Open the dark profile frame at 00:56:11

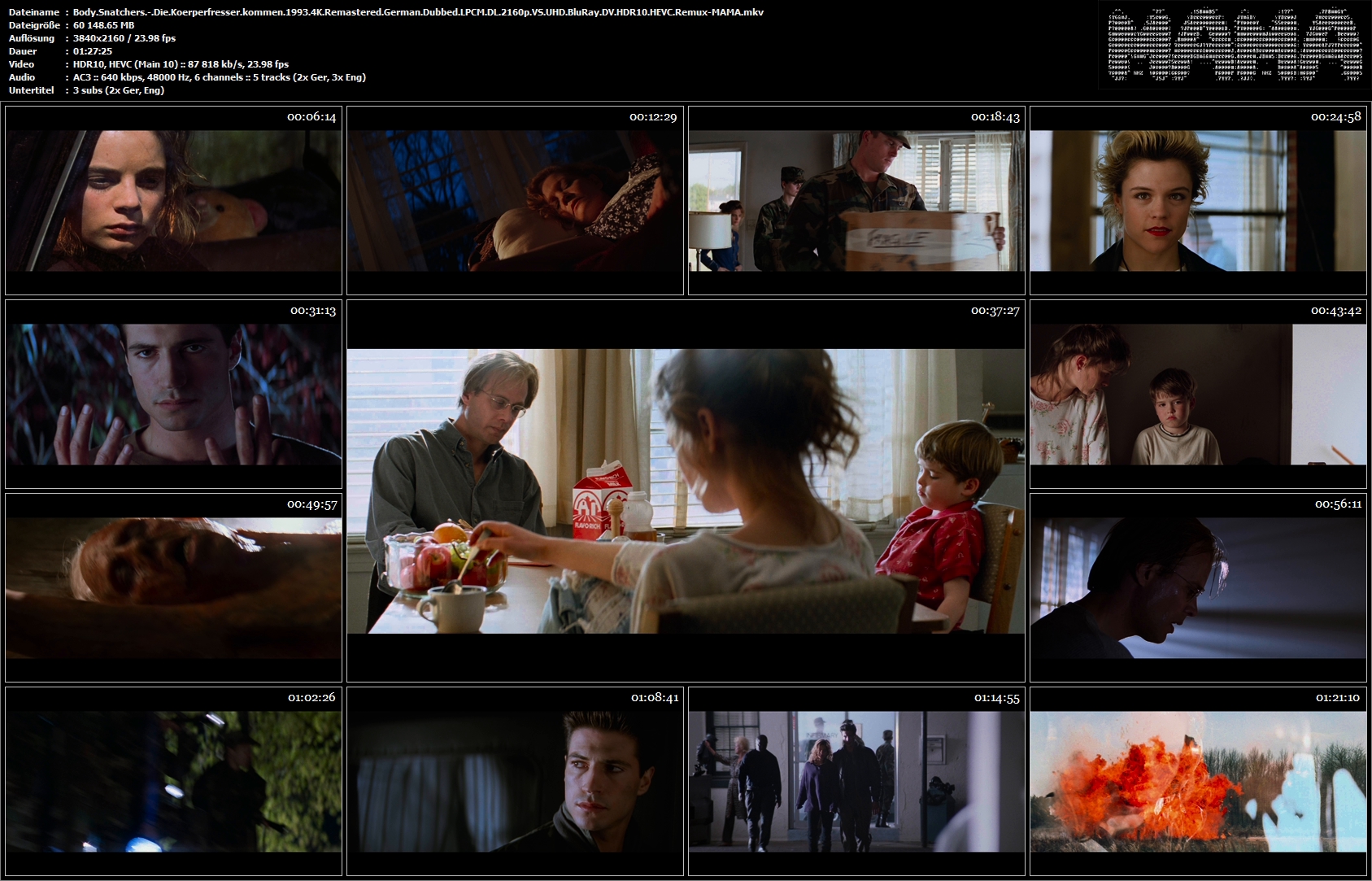click(1198, 587)
